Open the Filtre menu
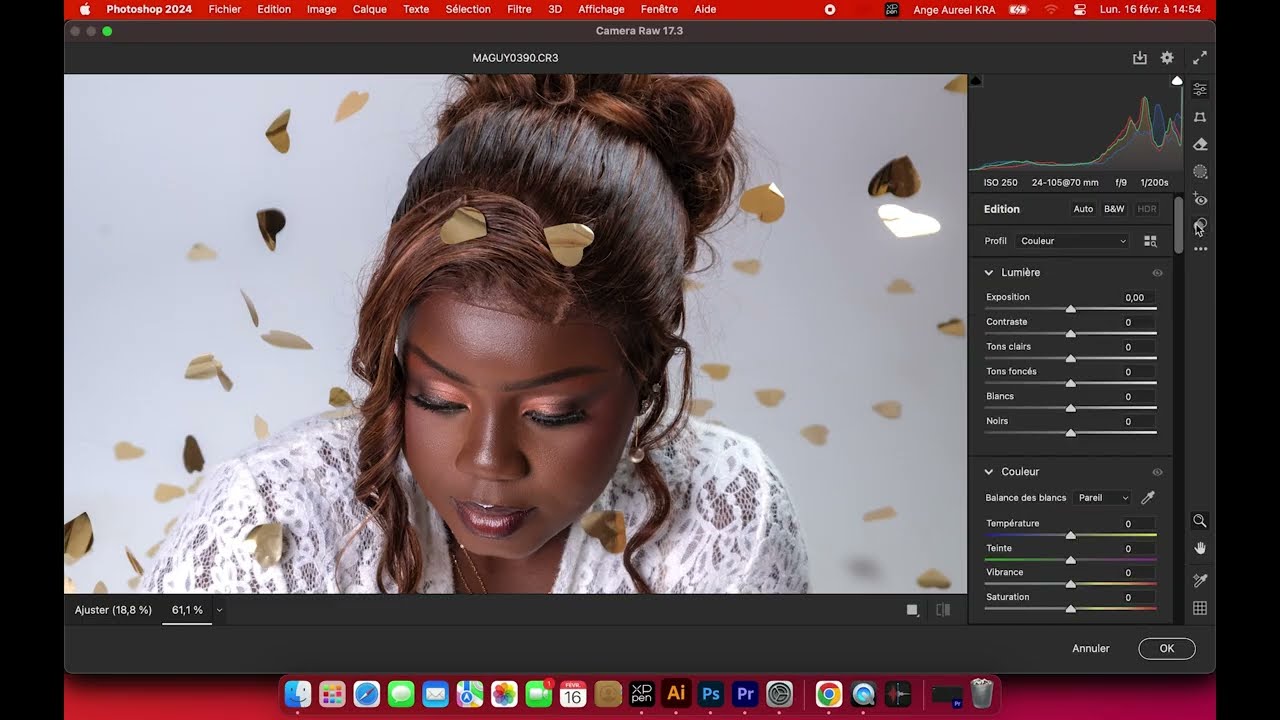Image resolution: width=1280 pixels, height=720 pixels. [x=519, y=9]
